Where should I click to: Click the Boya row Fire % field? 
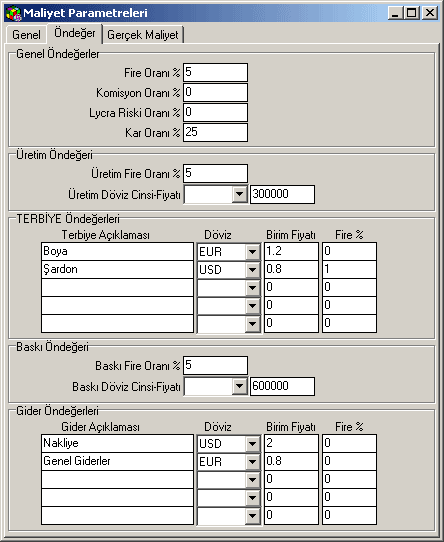(x=349, y=251)
